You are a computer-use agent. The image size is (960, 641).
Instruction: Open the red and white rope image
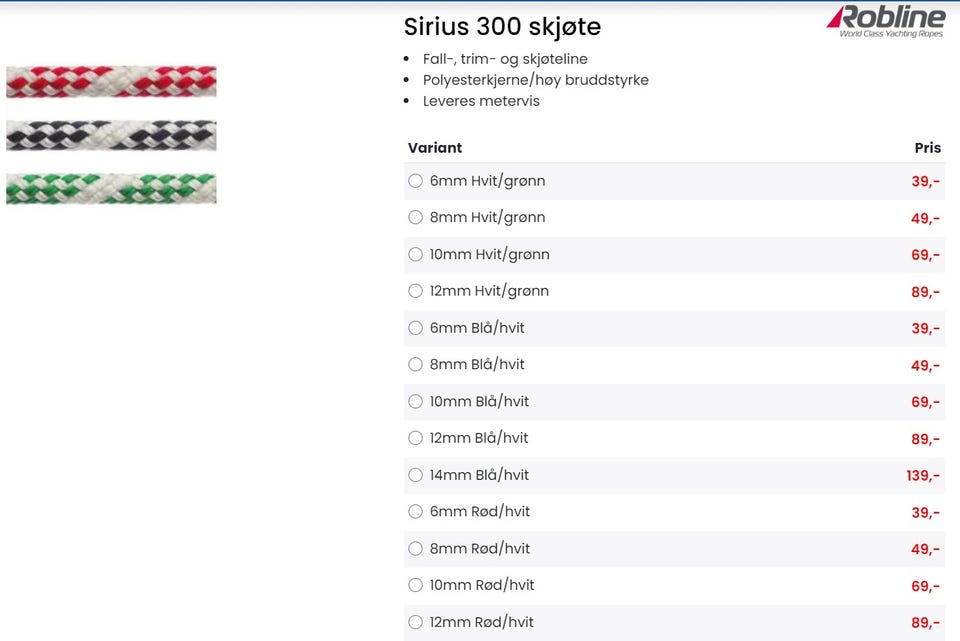tap(111, 81)
